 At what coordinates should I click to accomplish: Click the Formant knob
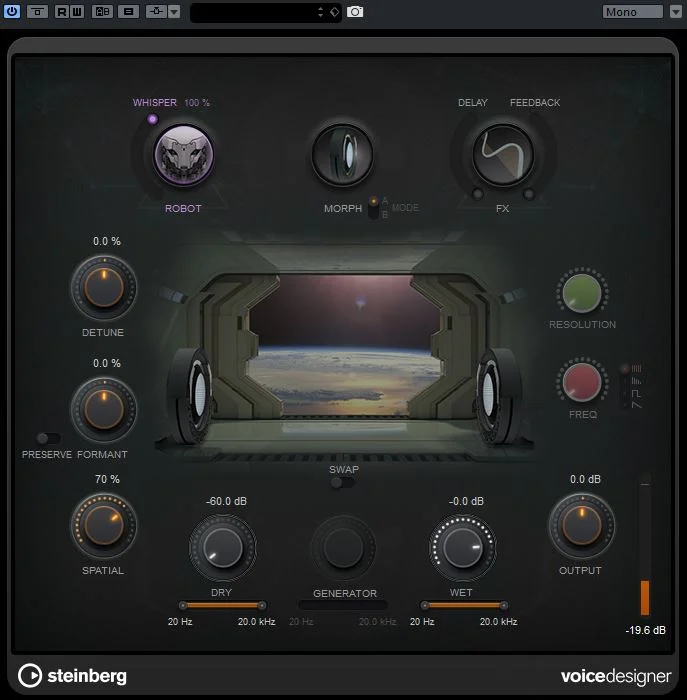tap(104, 409)
